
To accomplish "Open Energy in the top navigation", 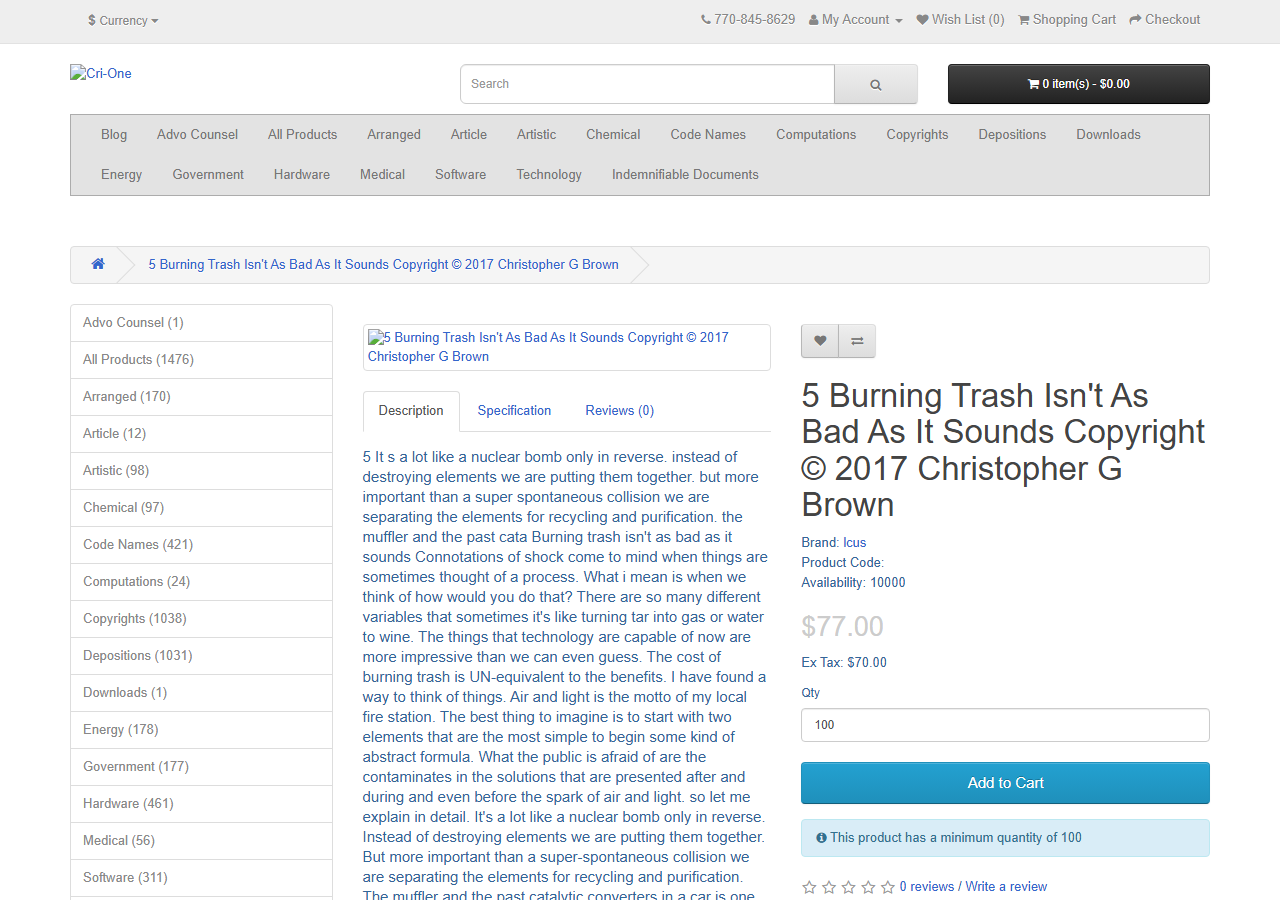I will tap(122, 175).
